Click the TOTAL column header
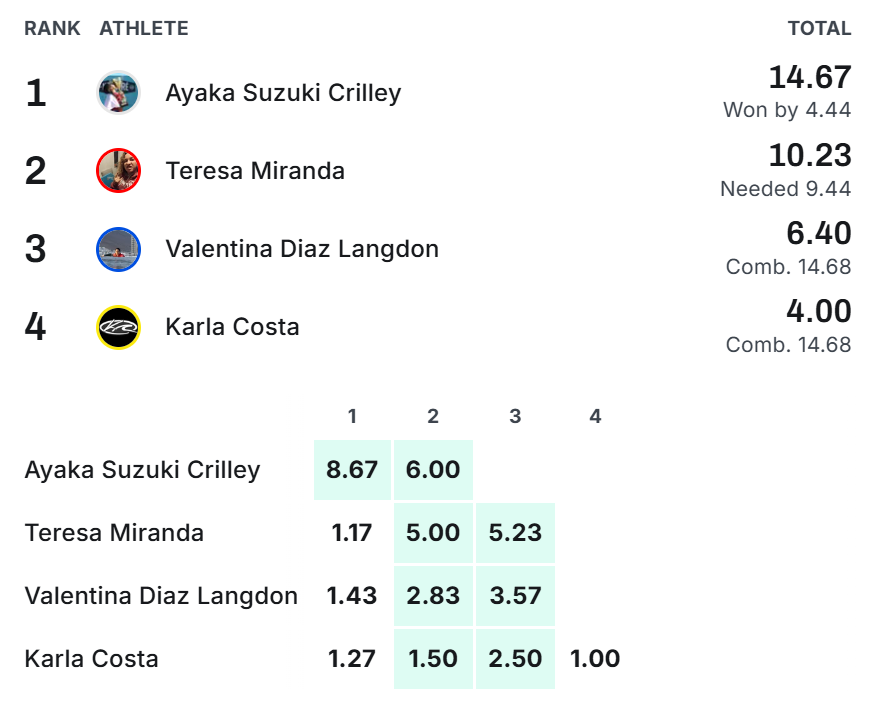874x721 pixels. pyautogui.click(x=819, y=28)
